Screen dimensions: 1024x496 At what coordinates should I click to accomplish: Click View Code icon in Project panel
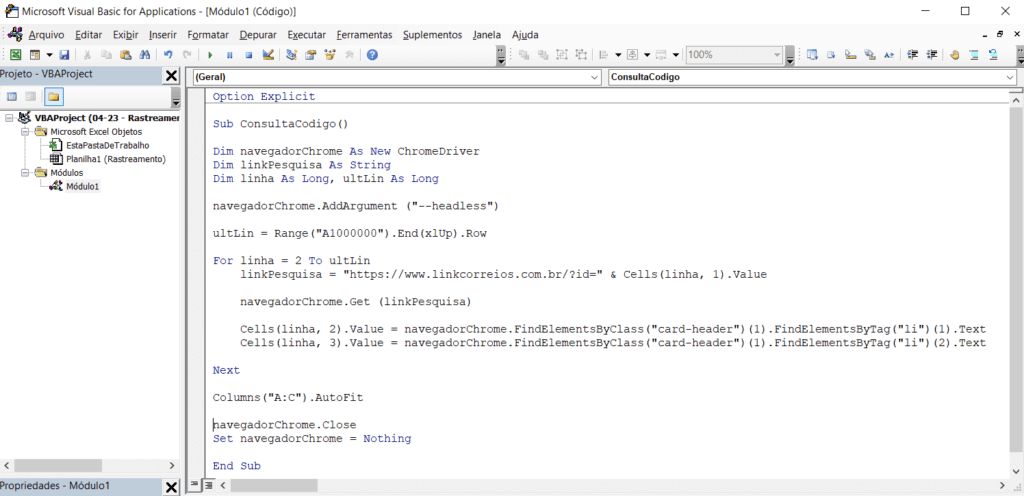click(x=11, y=97)
